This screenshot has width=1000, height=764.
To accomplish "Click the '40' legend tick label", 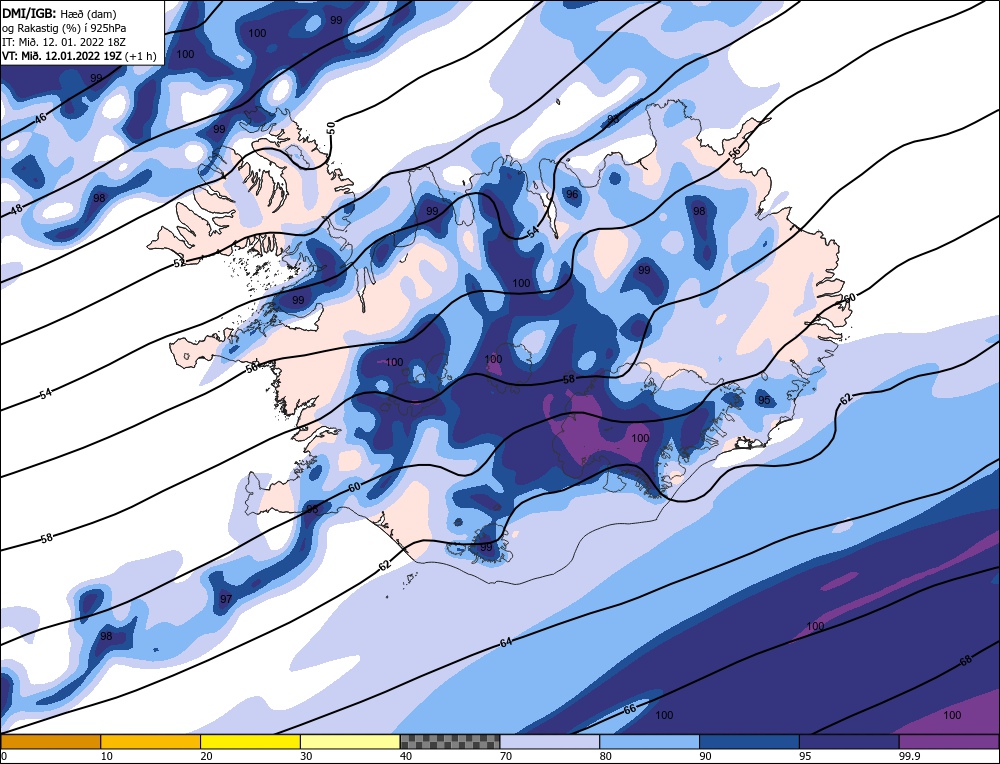I will click(406, 756).
